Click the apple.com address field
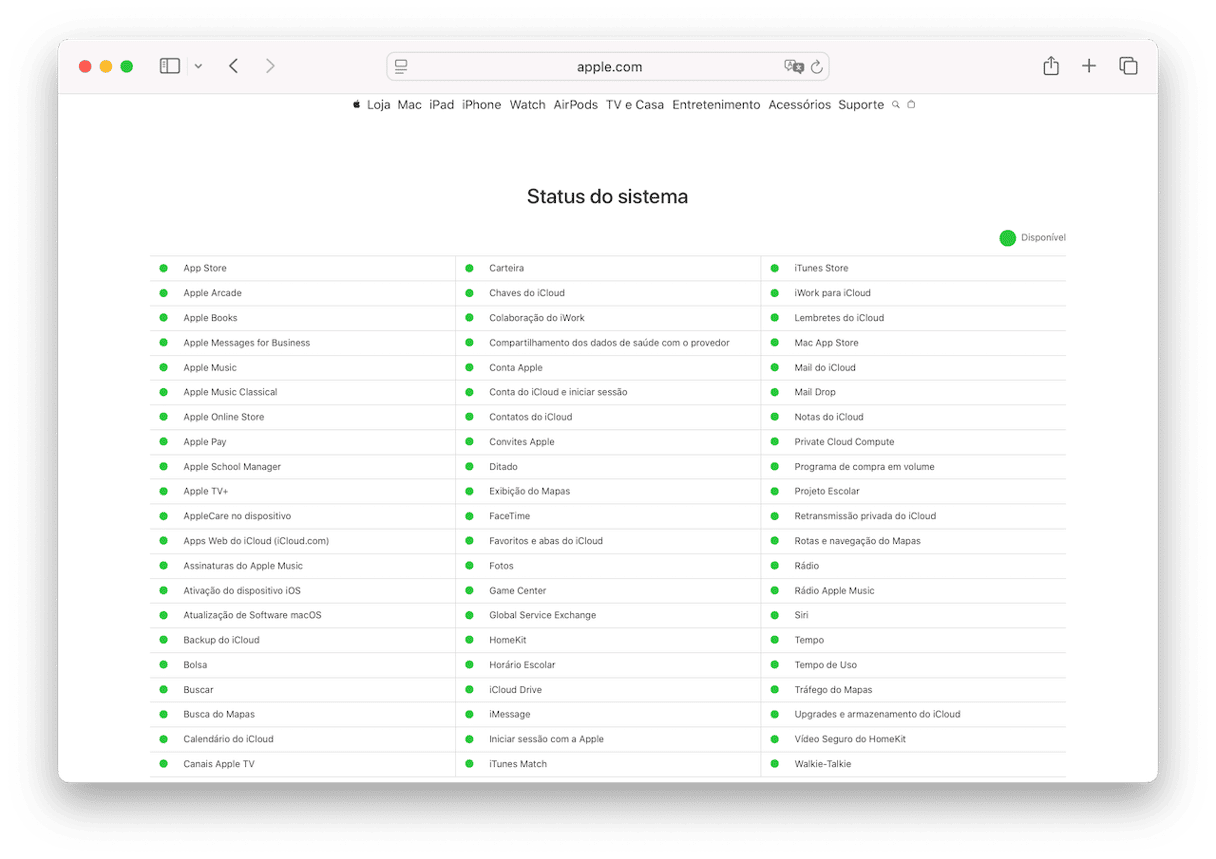Viewport: 1216px width, 859px height. pos(608,67)
